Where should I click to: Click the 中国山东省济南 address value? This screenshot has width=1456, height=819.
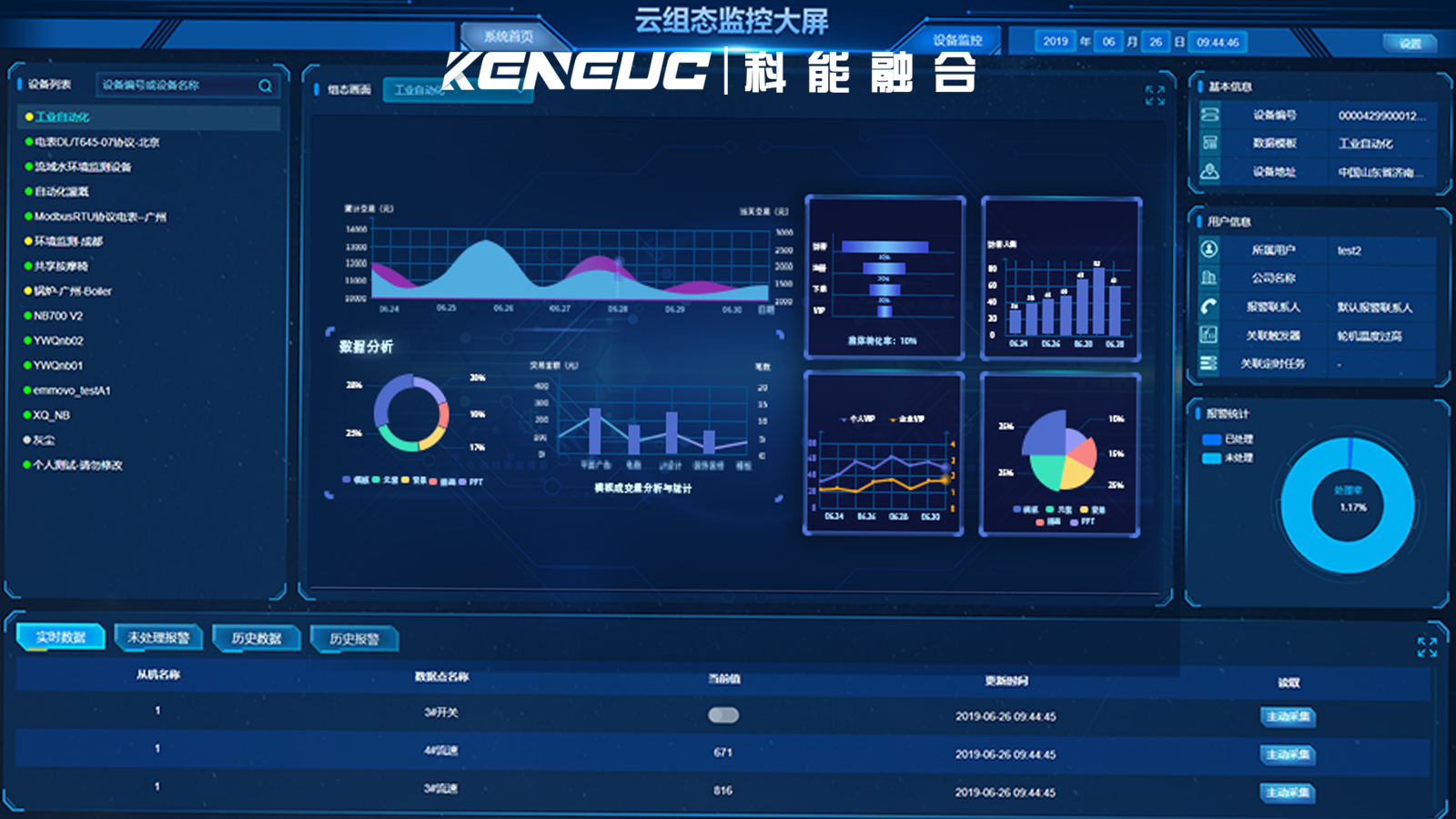coord(1380,172)
